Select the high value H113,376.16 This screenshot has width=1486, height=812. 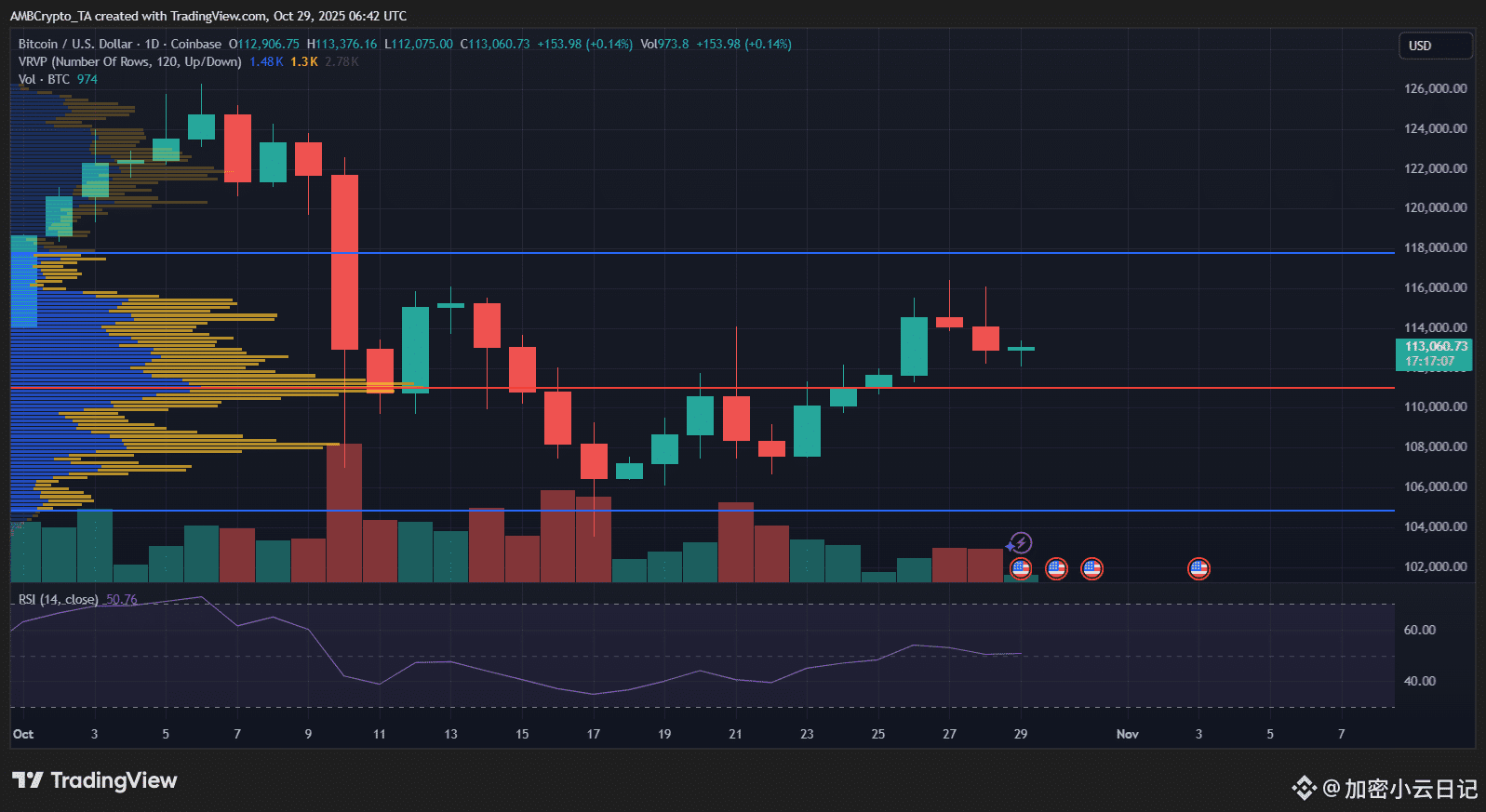click(342, 44)
